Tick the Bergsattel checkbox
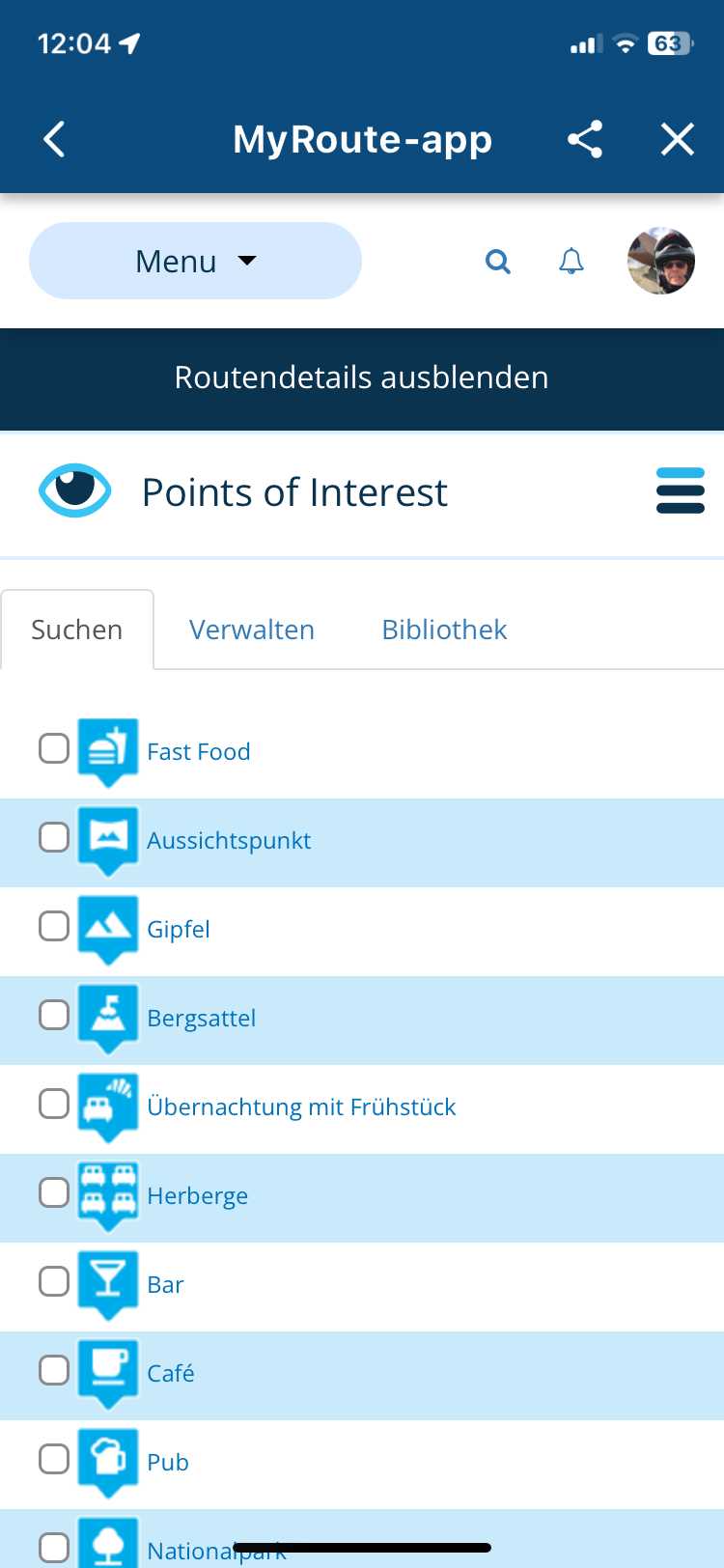 pos(54,1015)
